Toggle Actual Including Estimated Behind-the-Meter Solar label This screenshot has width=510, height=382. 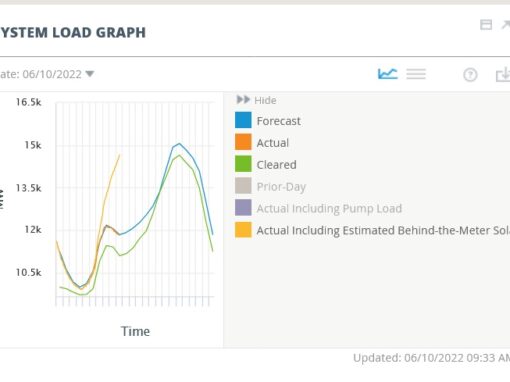tap(383, 230)
